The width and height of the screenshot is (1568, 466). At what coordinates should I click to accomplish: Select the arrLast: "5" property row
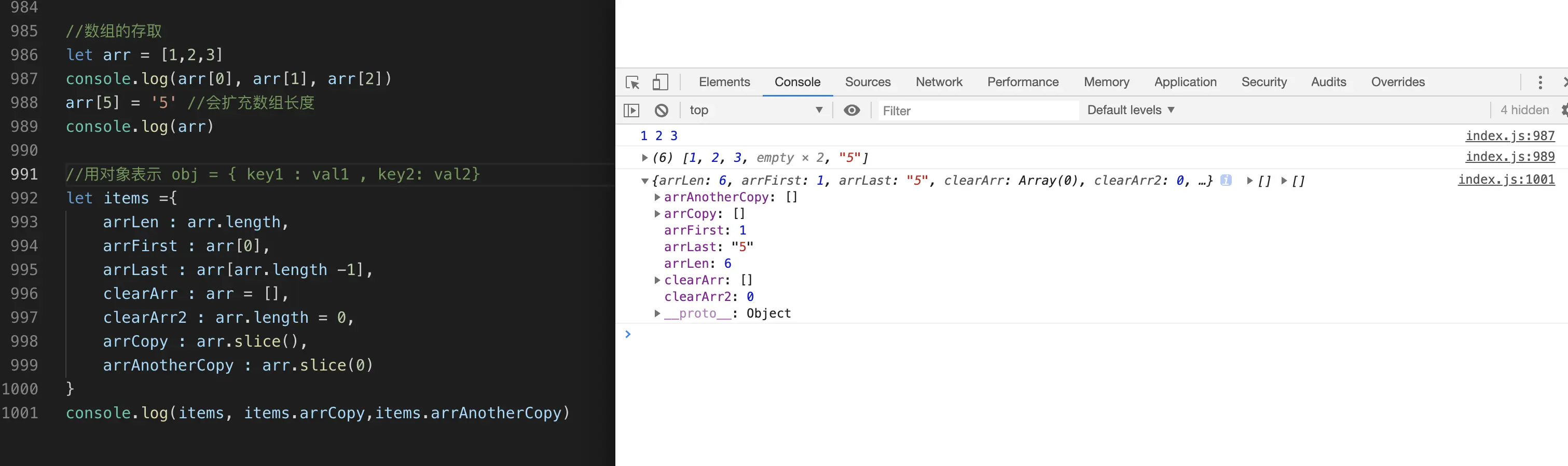[709, 246]
